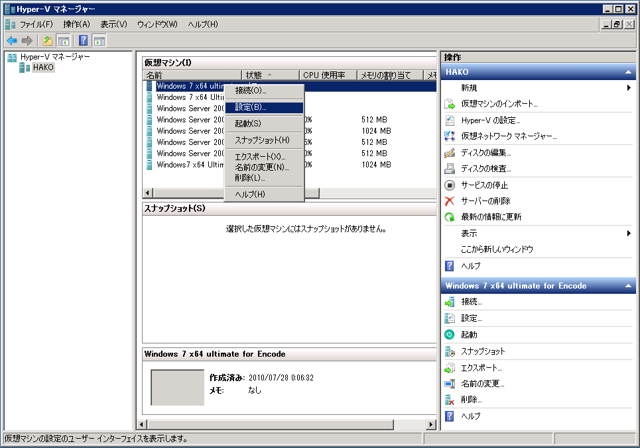Open help from the toolbar question mark icon
640x448 pixels.
coord(83,40)
